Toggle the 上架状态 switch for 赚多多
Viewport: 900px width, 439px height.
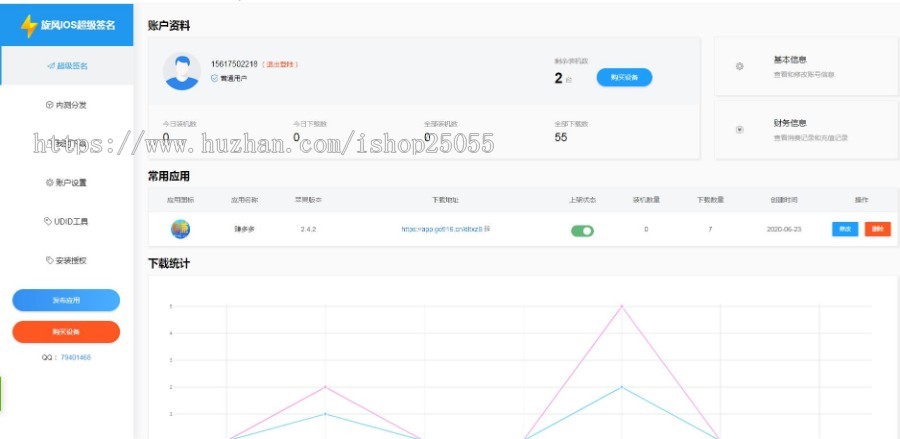(582, 230)
